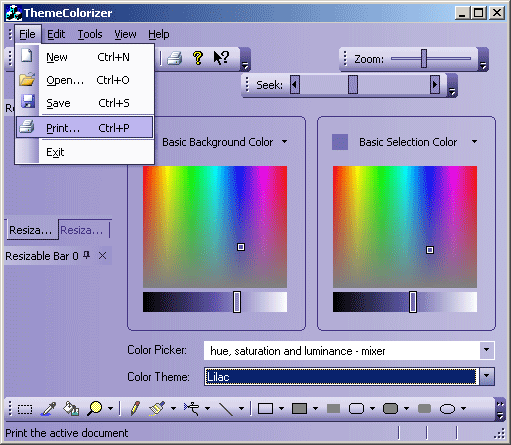Activate the context help arrow-question icon

221,58
